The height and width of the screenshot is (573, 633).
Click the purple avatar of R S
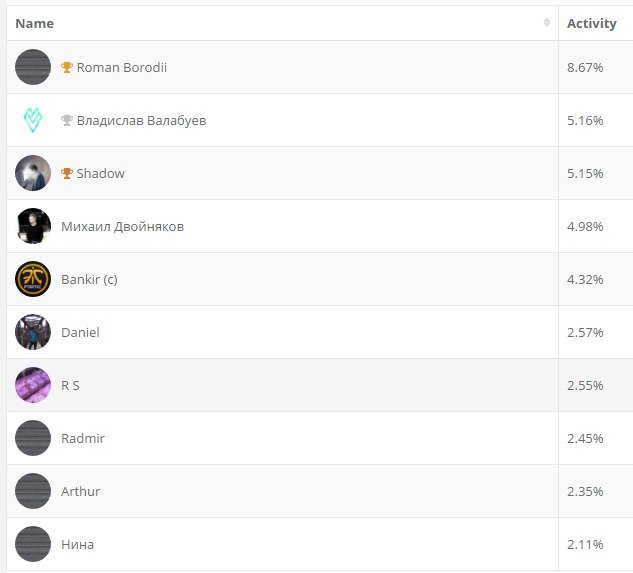33,385
